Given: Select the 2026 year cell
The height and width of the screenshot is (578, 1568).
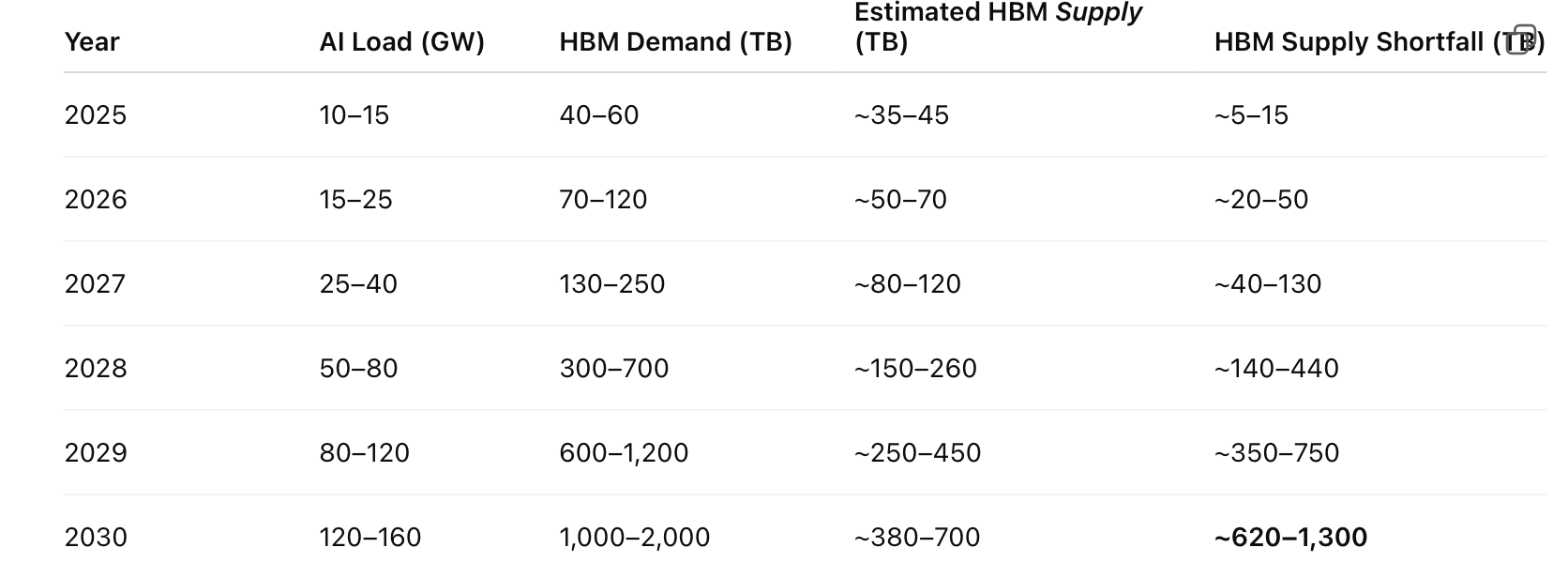Looking at the screenshot, I should [96, 200].
